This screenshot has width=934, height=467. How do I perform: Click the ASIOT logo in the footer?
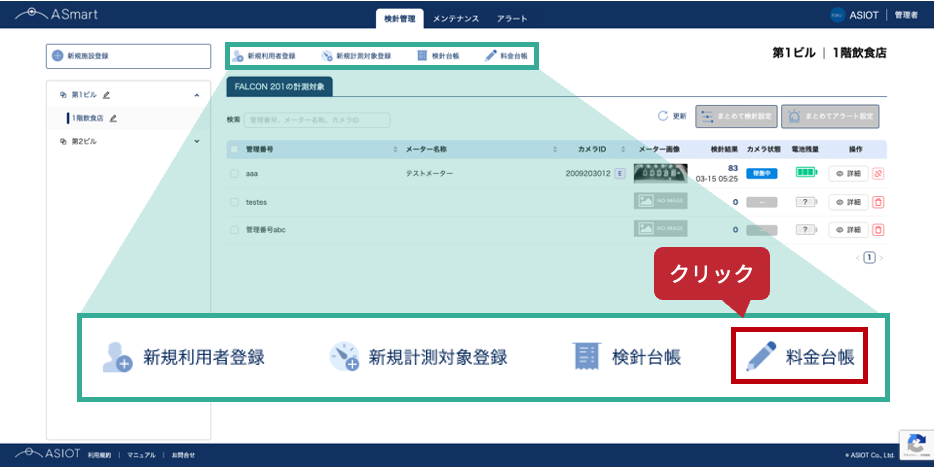click(x=48, y=454)
